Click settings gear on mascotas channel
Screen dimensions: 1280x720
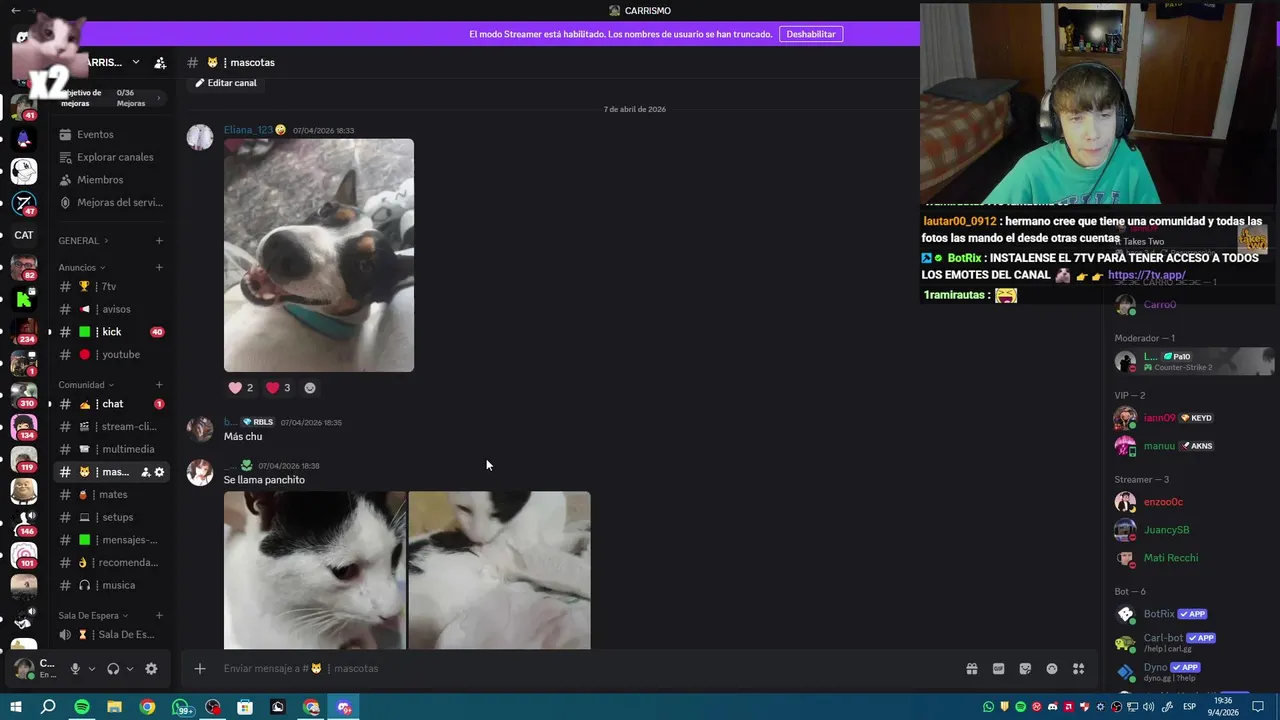[x=159, y=472]
